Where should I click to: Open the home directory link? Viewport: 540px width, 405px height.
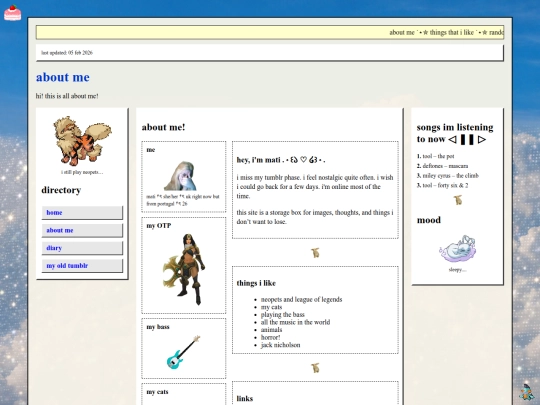pyautogui.click(x=82, y=212)
